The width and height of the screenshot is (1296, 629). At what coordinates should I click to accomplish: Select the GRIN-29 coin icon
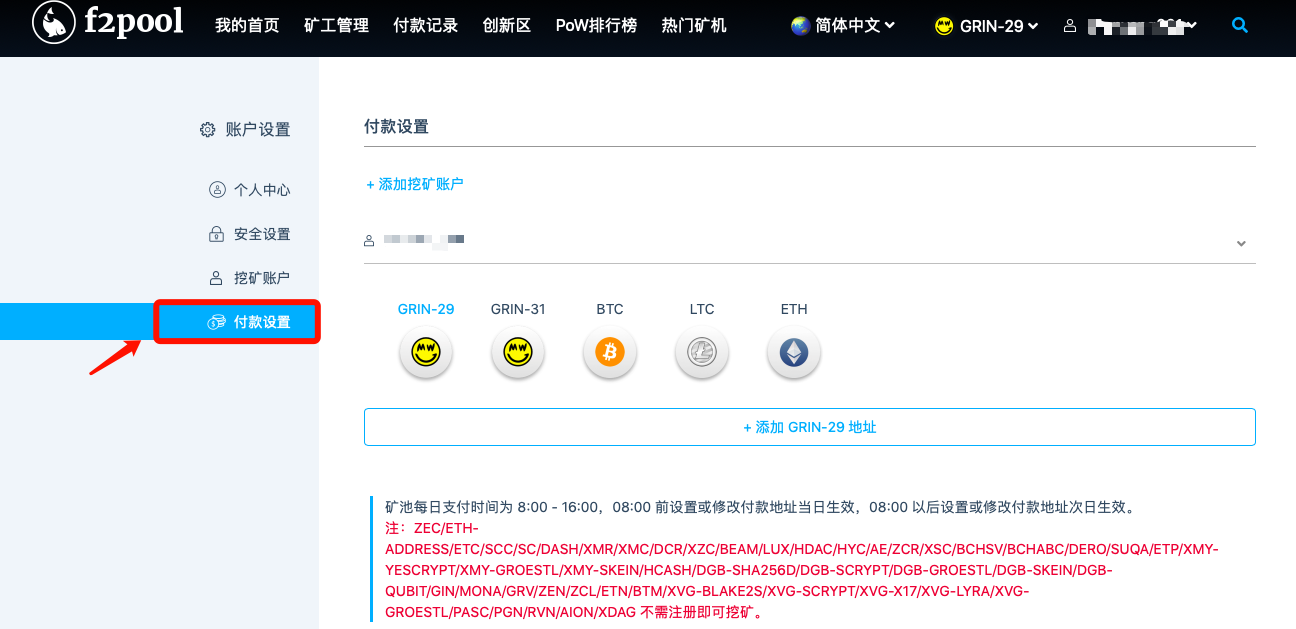tap(426, 352)
